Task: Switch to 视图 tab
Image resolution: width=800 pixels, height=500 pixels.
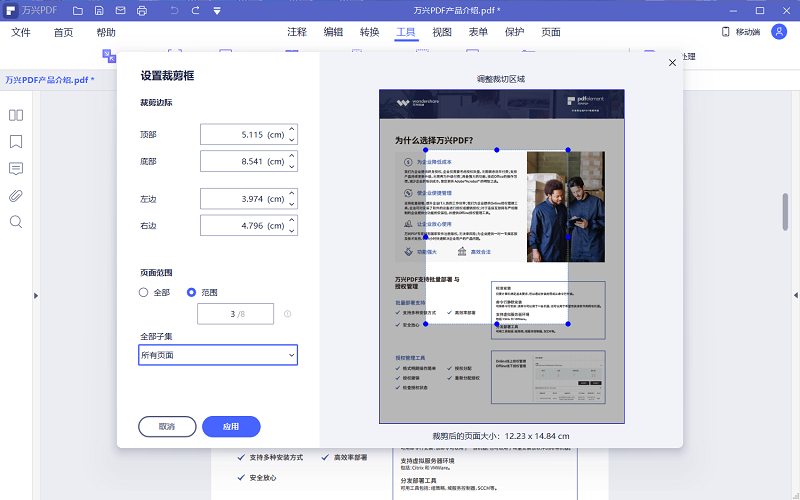Action: pyautogui.click(x=442, y=32)
